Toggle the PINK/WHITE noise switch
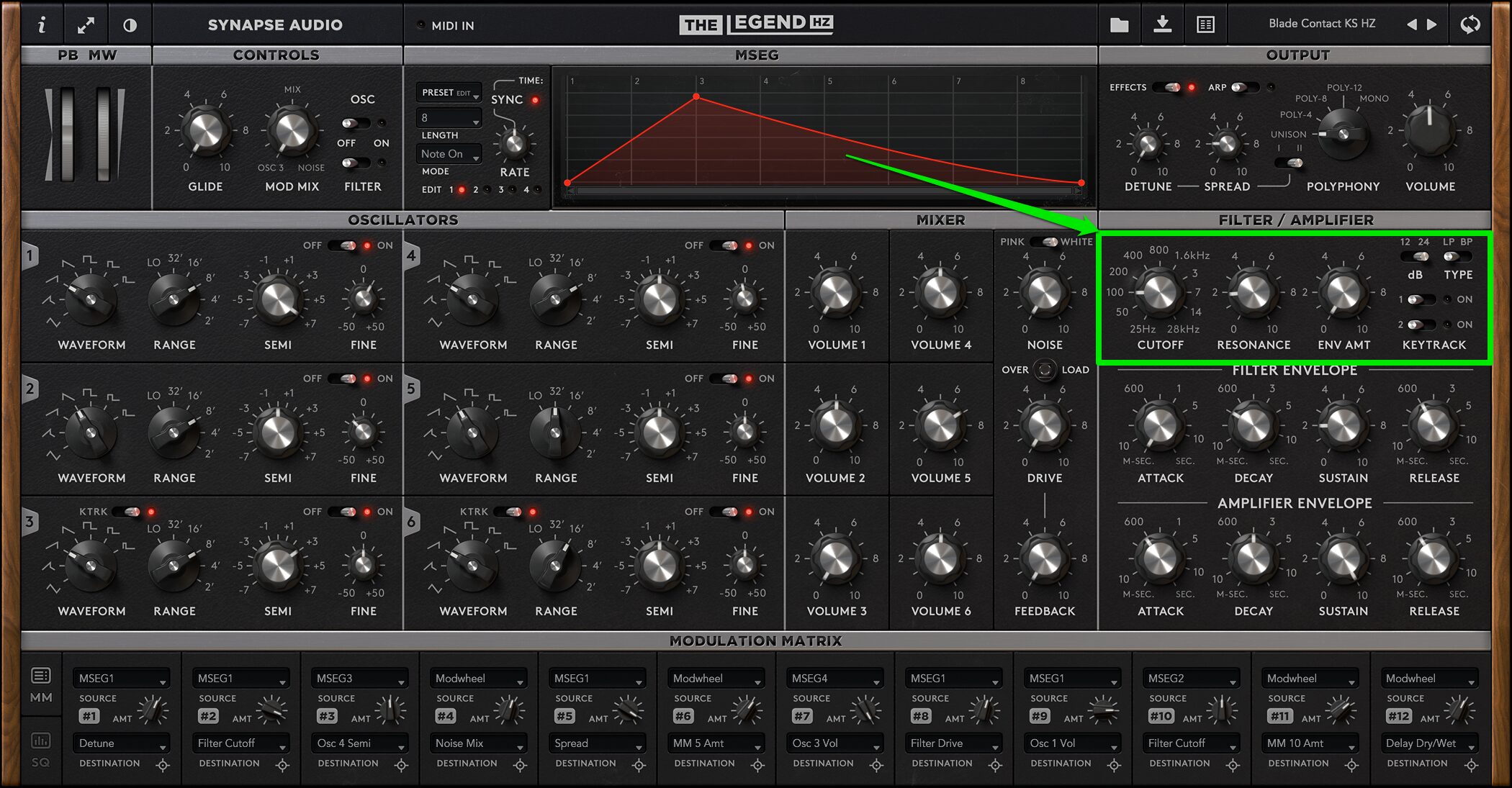 [1044, 242]
